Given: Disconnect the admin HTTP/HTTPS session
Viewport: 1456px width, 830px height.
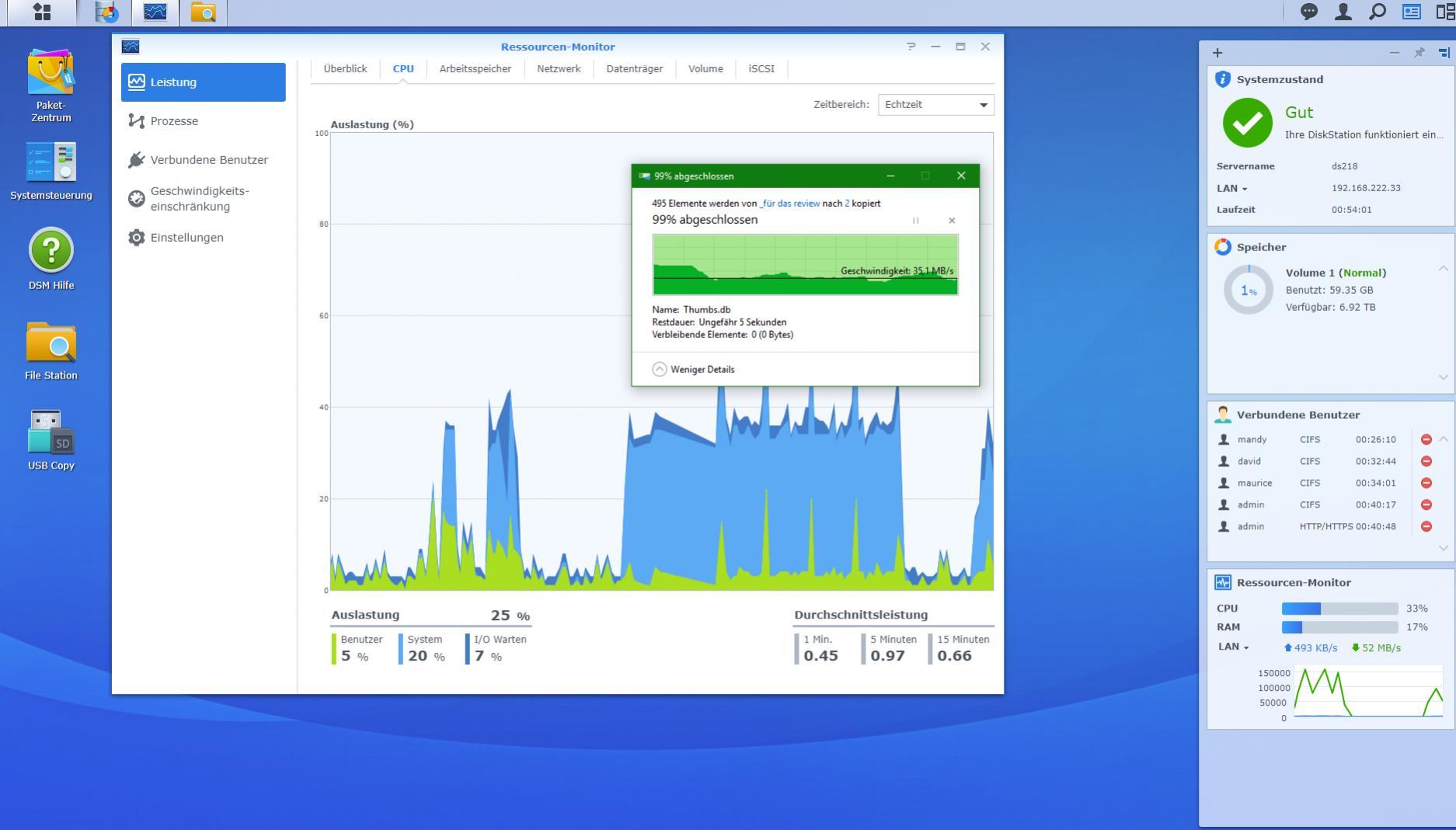Looking at the screenshot, I should pyautogui.click(x=1426, y=527).
